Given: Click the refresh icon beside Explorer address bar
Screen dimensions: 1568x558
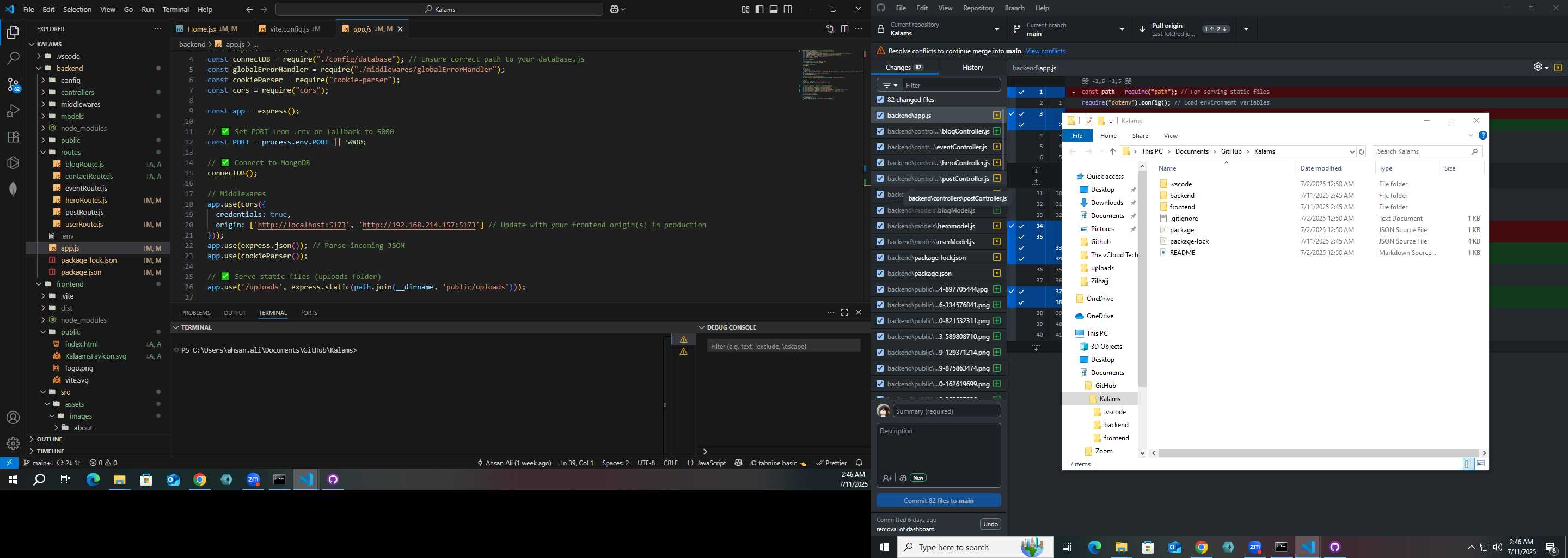Looking at the screenshot, I should pos(1362,151).
